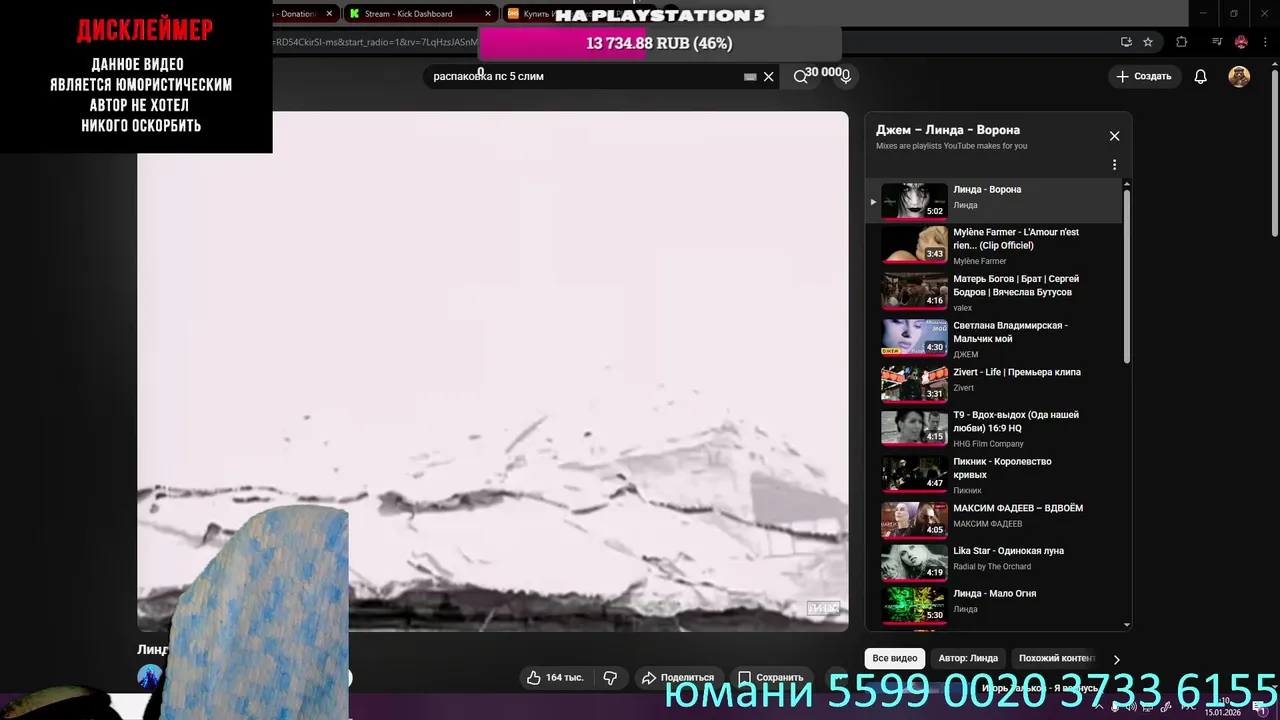Viewport: 1280px width, 720px height.
Task: Close the Kick Dashboard tab
Action: pyautogui.click(x=488, y=14)
